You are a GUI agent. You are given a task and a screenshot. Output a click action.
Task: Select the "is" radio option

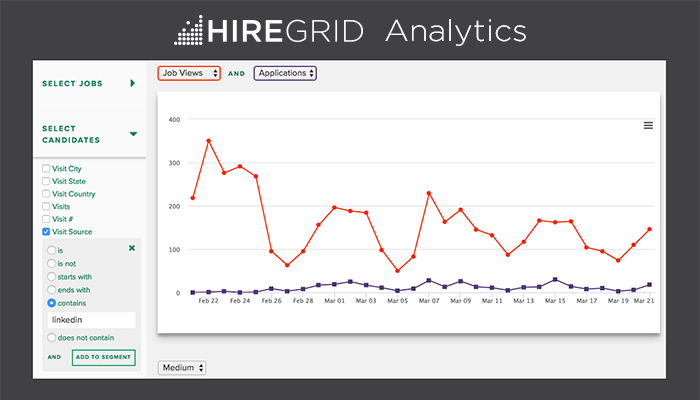point(52,250)
